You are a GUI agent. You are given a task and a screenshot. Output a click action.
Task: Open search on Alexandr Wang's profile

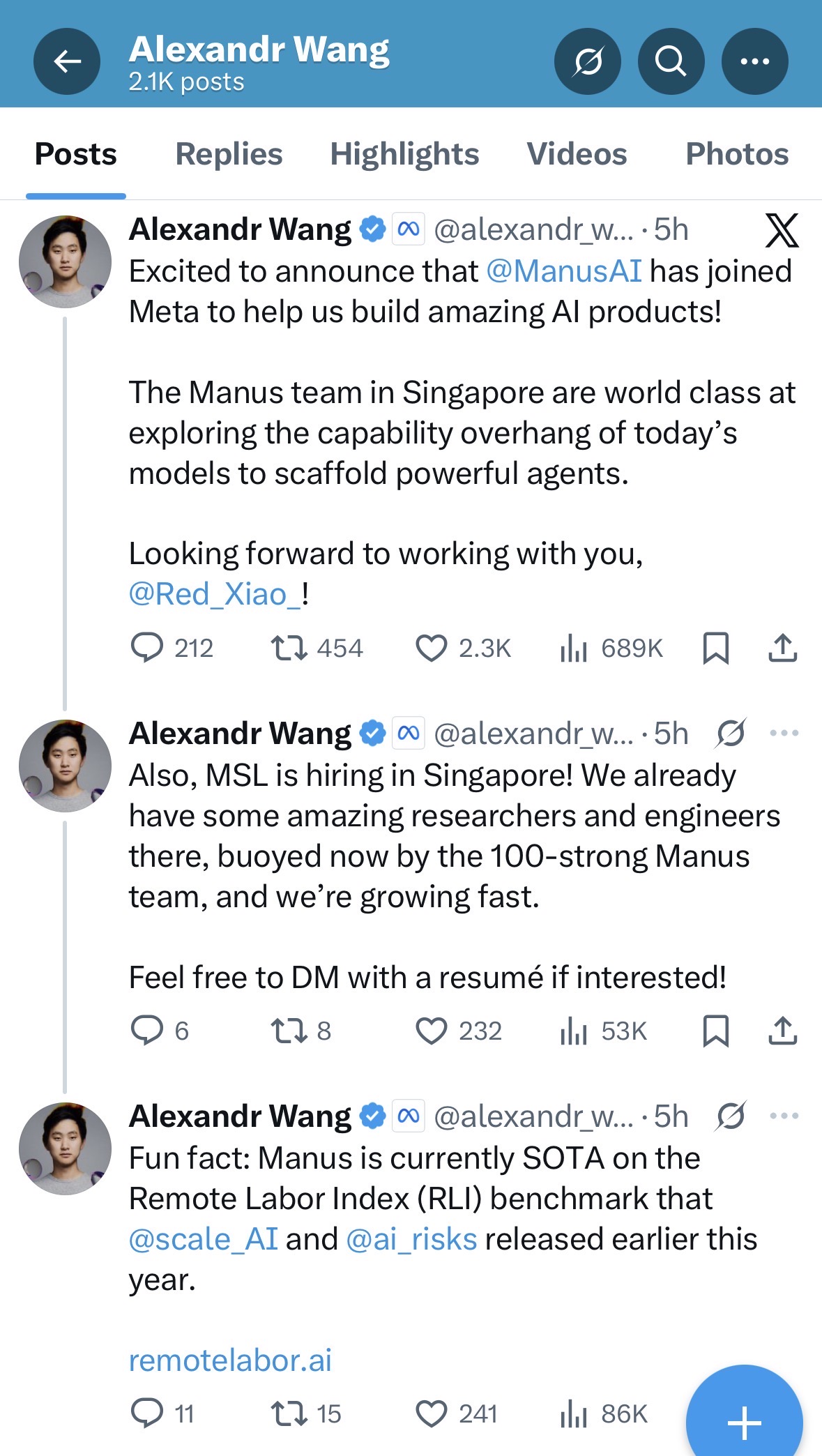[x=671, y=61]
